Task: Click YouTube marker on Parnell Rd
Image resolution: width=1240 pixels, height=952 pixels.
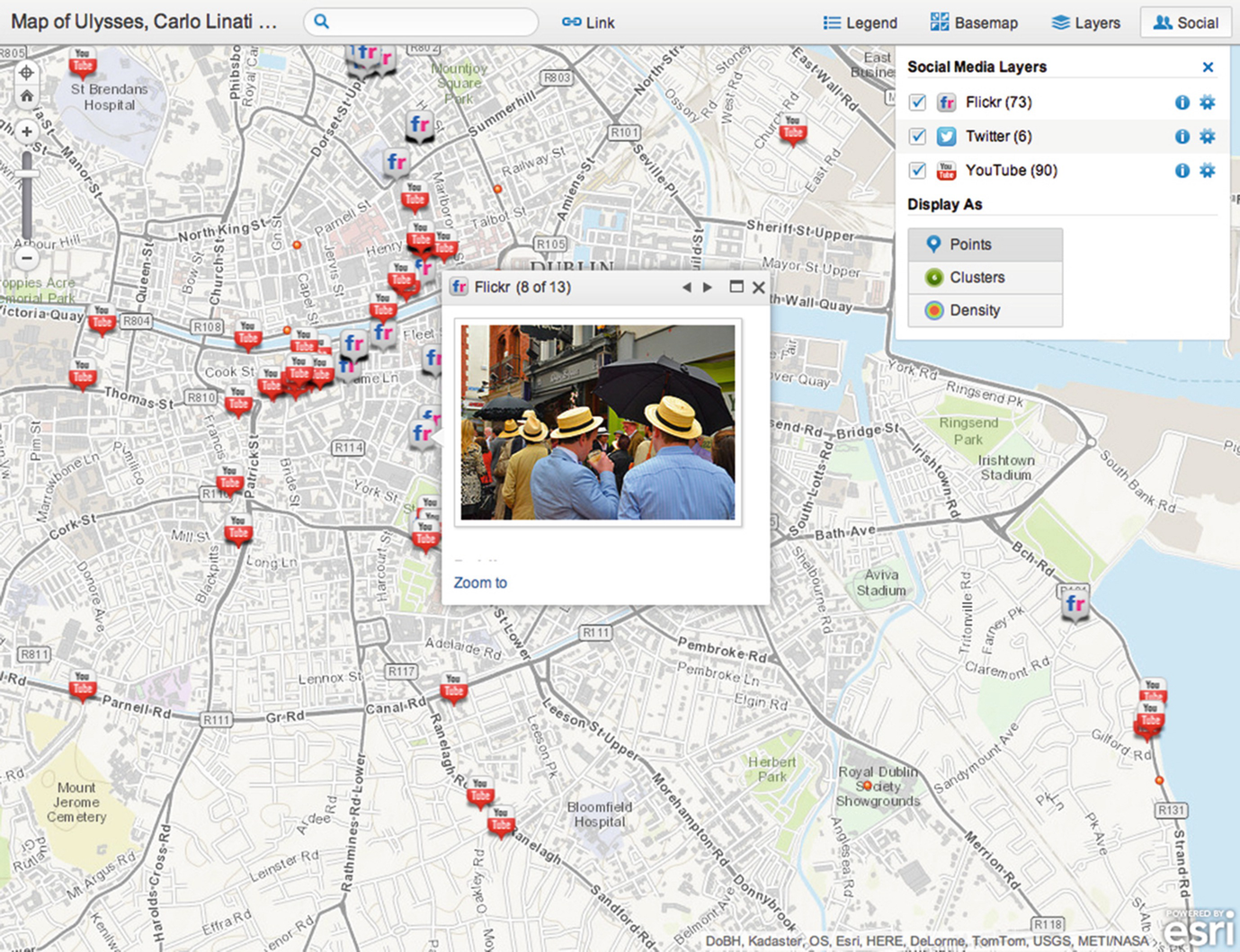Action: (83, 687)
